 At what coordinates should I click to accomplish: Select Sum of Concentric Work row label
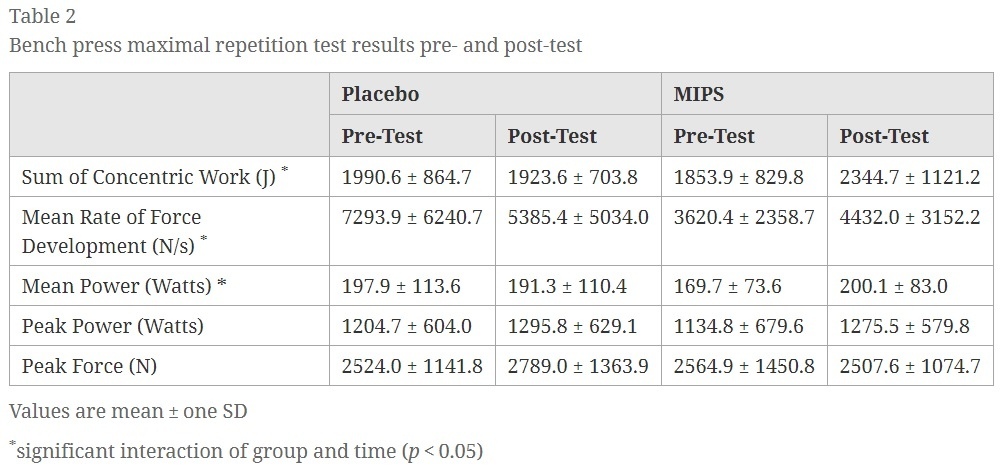155,176
